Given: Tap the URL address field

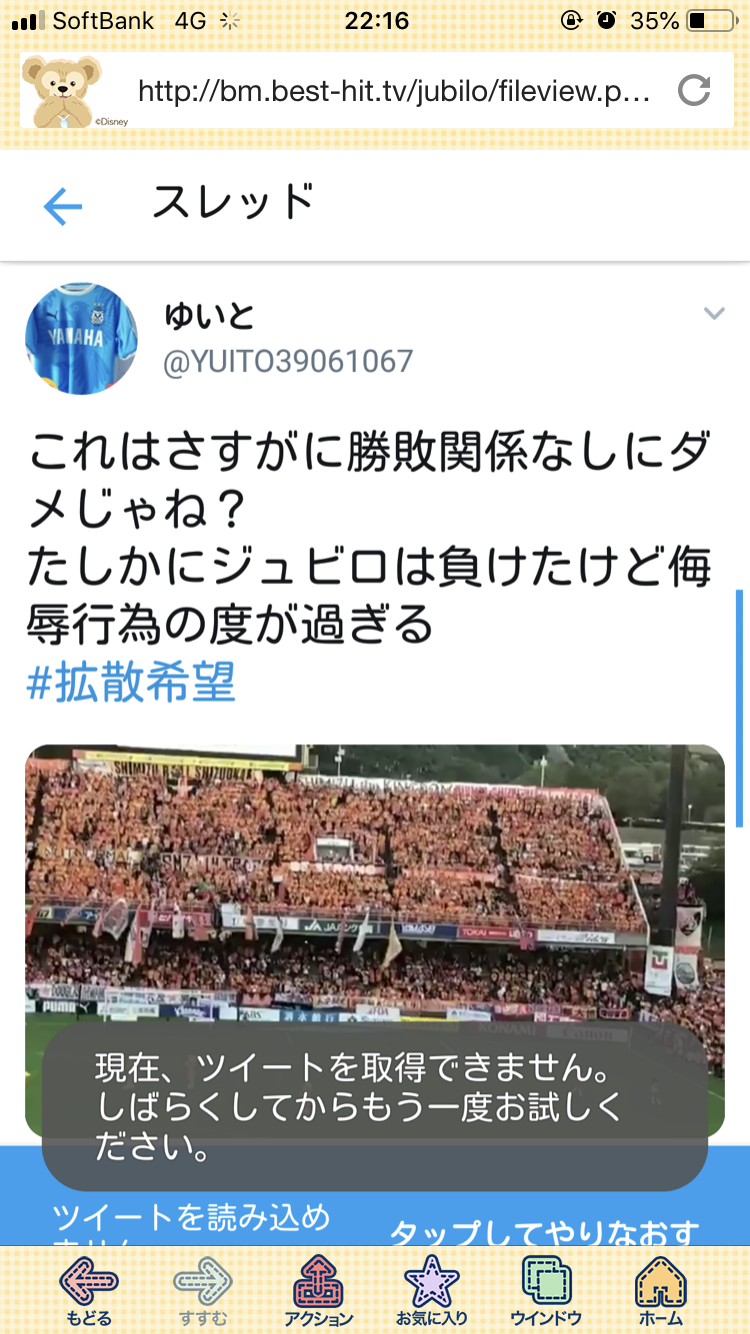Looking at the screenshot, I should click(x=395, y=92).
